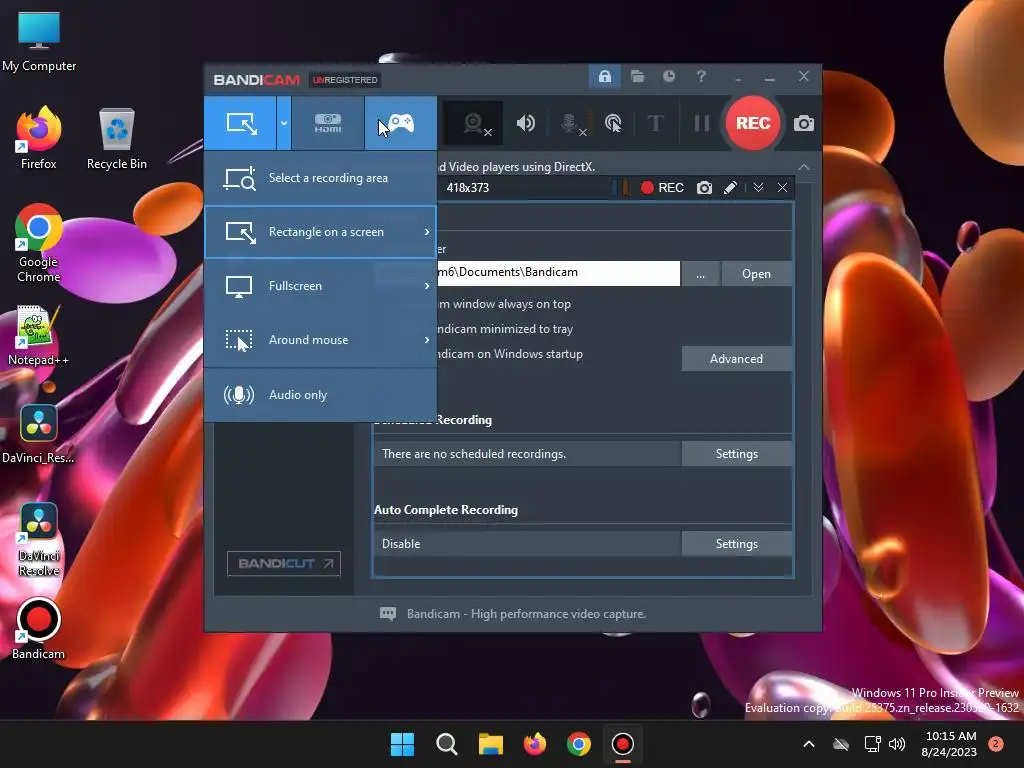Viewport: 1024px width, 768px height.
Task: Click the chat bubble icon in status bar
Action: coord(388,614)
